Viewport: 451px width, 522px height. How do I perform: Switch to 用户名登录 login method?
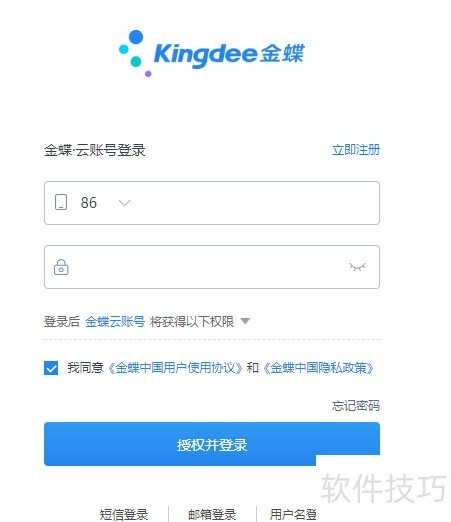tap(293, 514)
